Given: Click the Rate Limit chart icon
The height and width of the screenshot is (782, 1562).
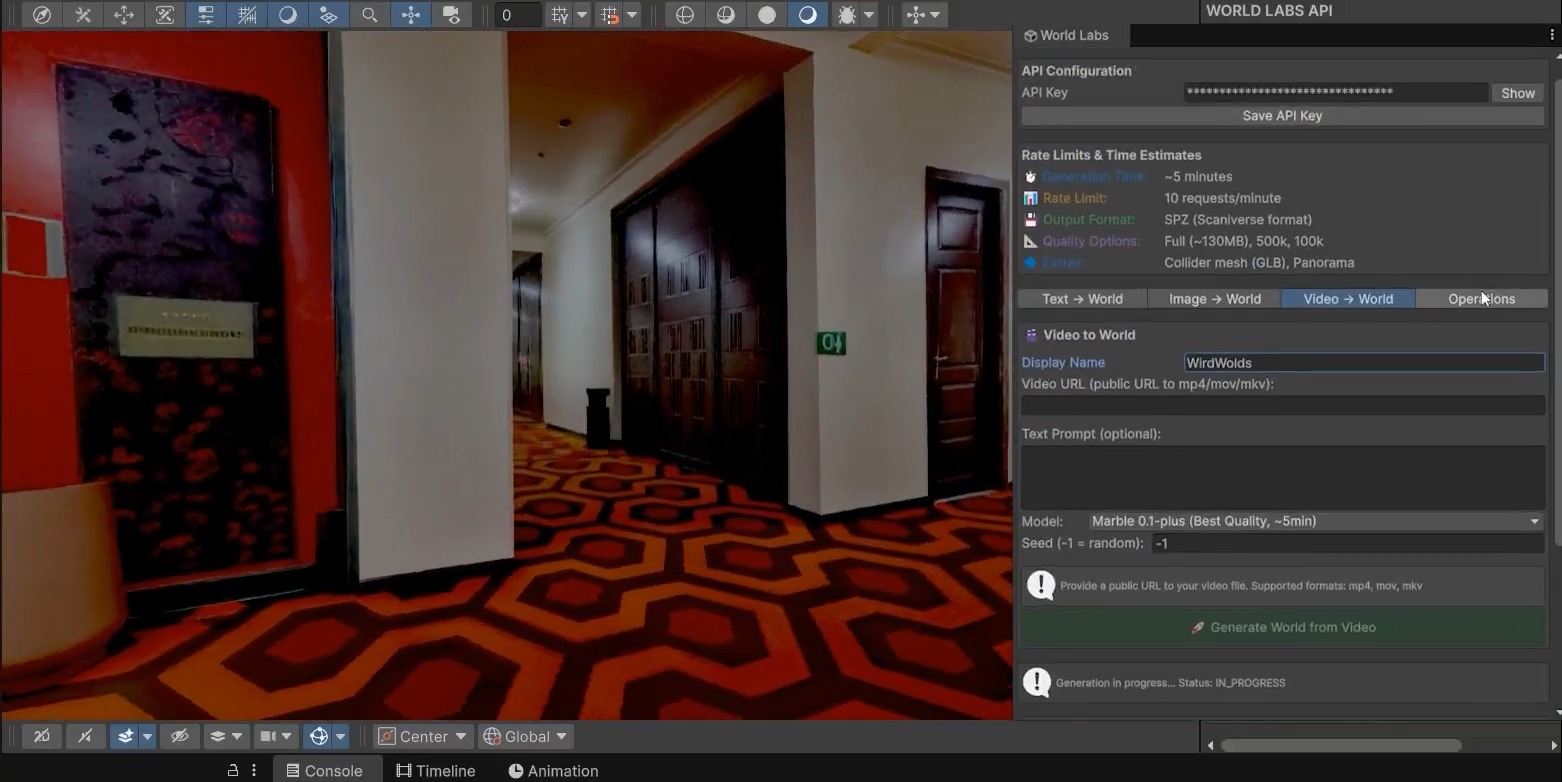Looking at the screenshot, I should point(1031,198).
